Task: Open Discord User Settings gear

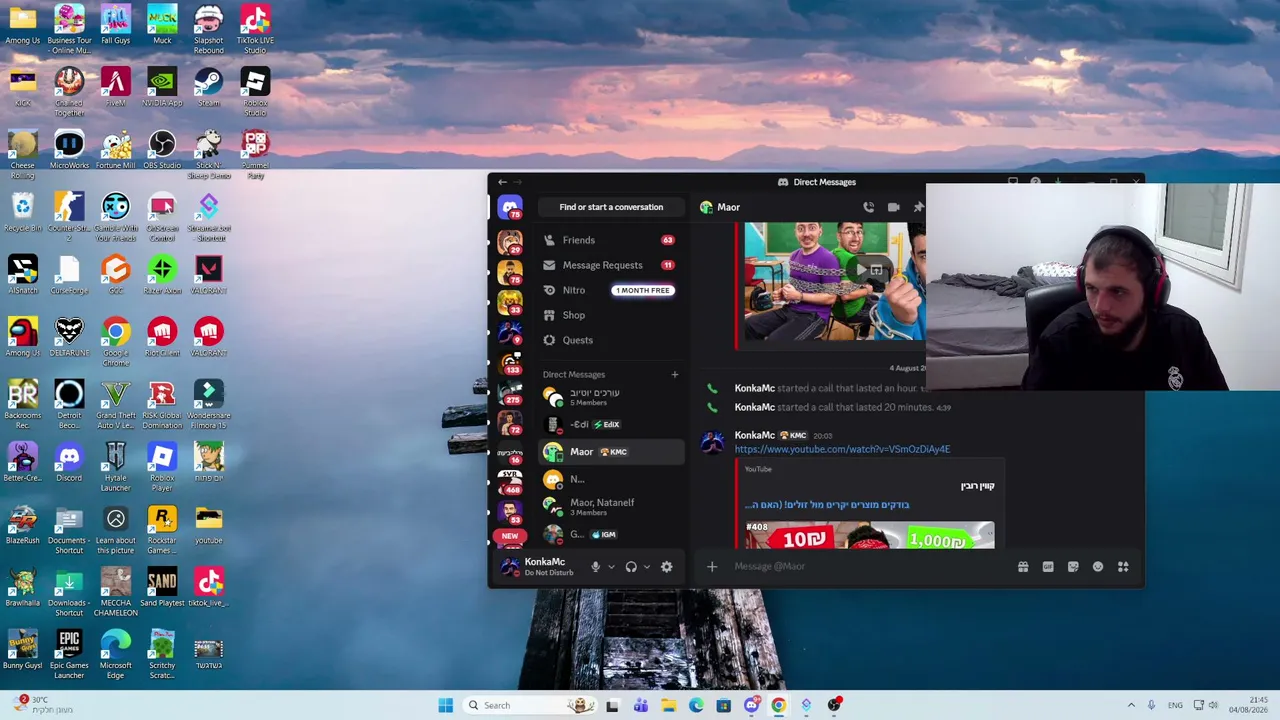Action: 667,567
